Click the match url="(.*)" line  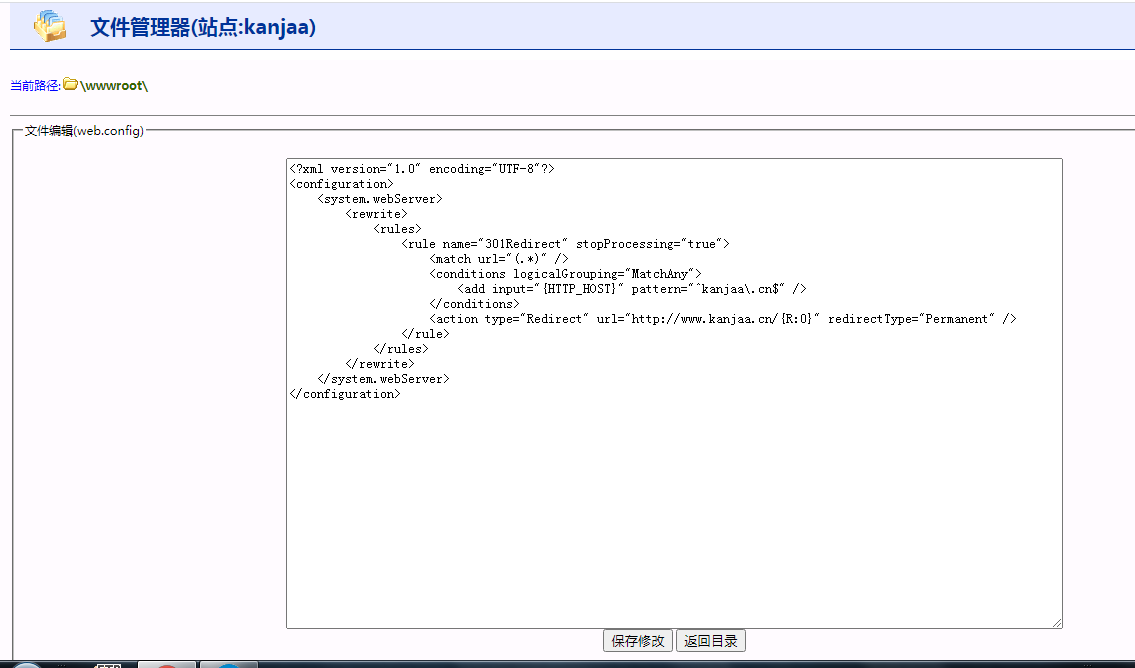click(x=498, y=259)
